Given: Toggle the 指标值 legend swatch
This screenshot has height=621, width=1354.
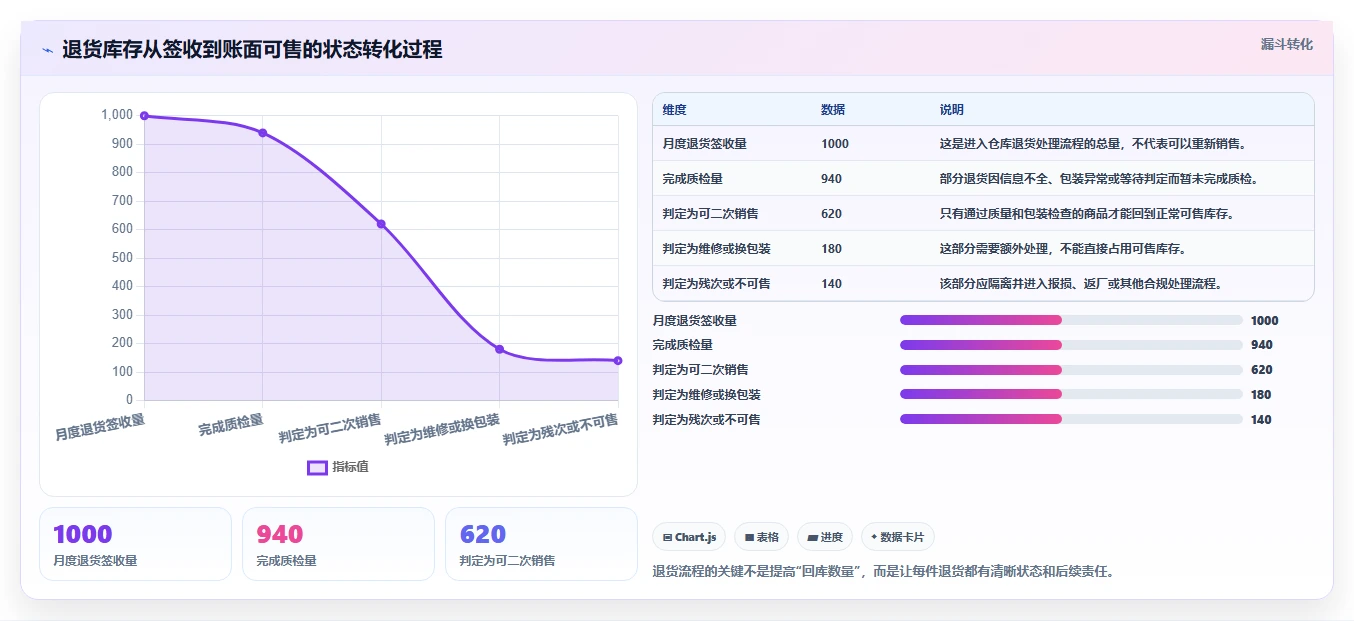Looking at the screenshot, I should click(317, 467).
